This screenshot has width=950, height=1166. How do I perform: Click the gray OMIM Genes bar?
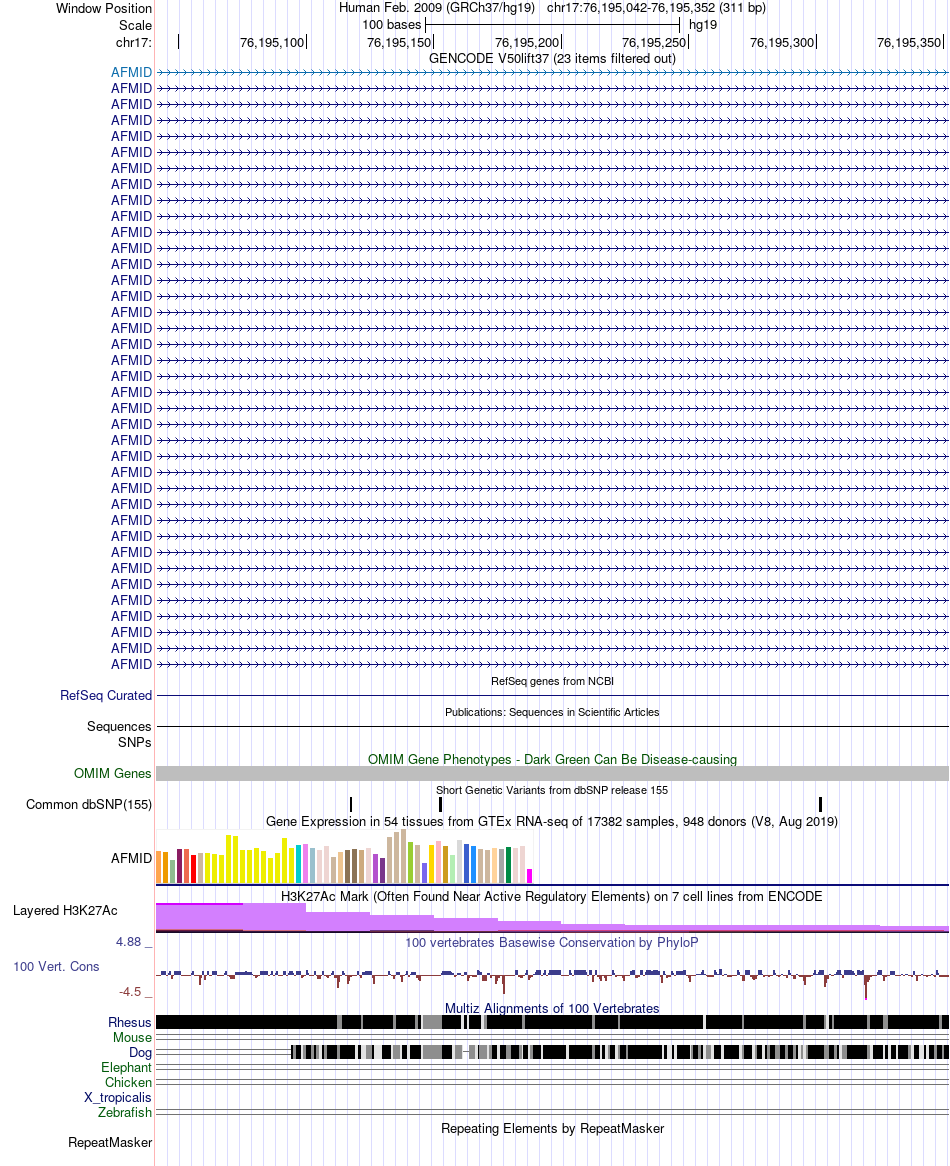pyautogui.click(x=552, y=773)
